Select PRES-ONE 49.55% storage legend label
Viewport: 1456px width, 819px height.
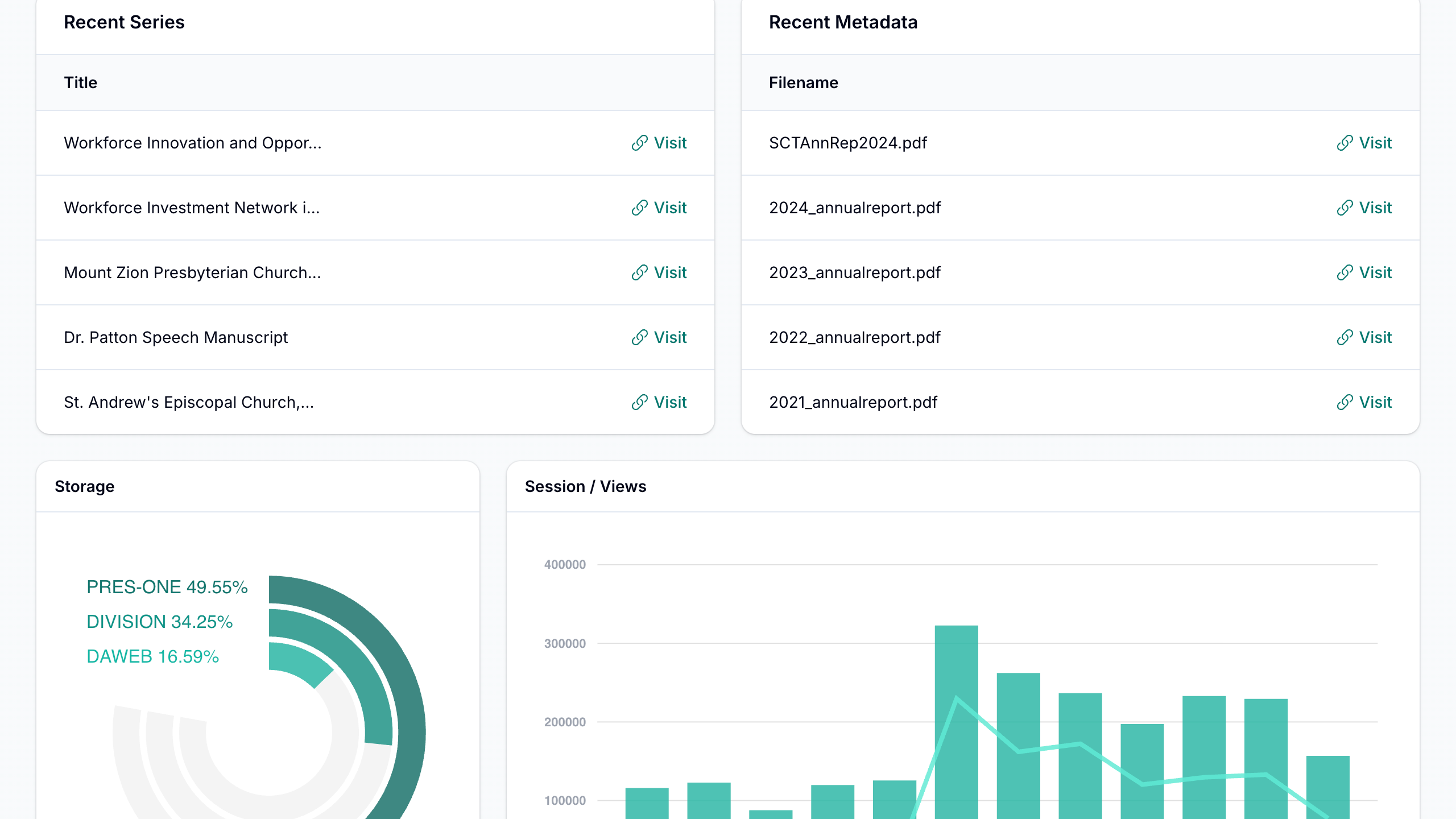[167, 587]
